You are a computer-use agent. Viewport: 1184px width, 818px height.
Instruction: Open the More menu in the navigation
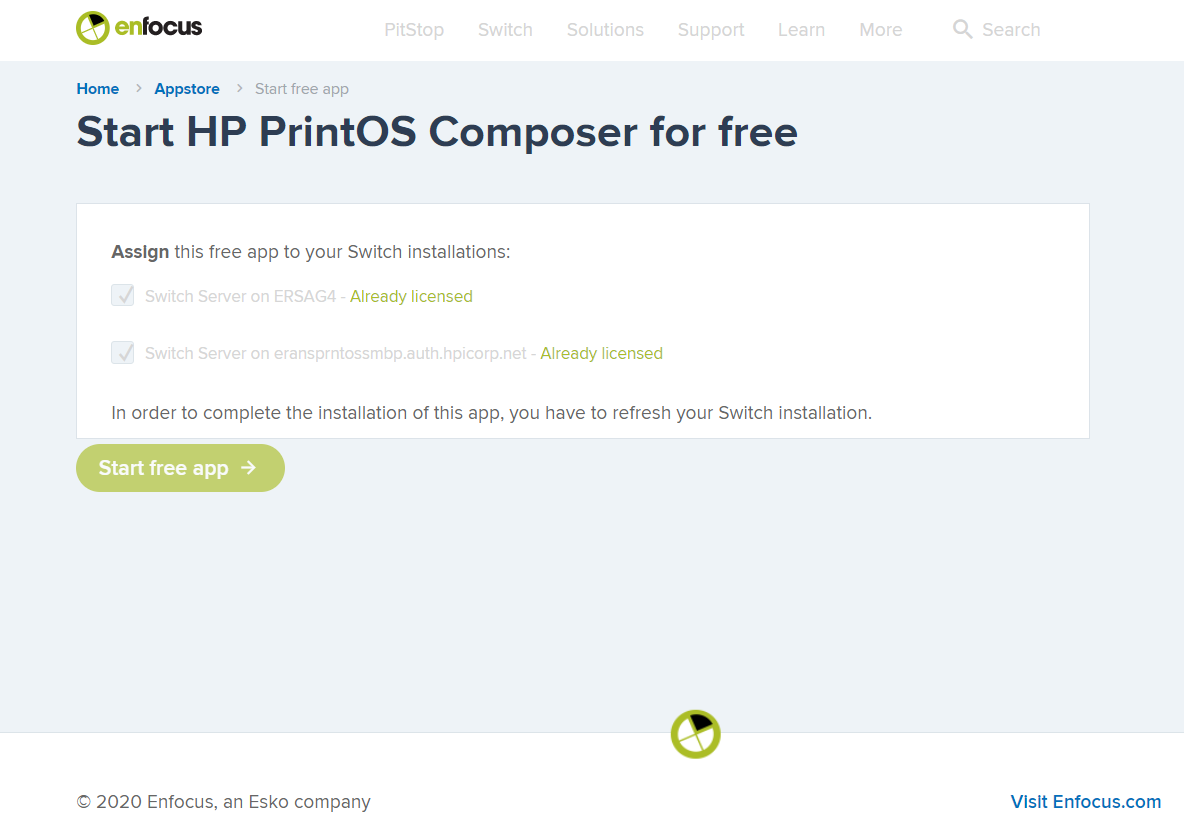880,30
